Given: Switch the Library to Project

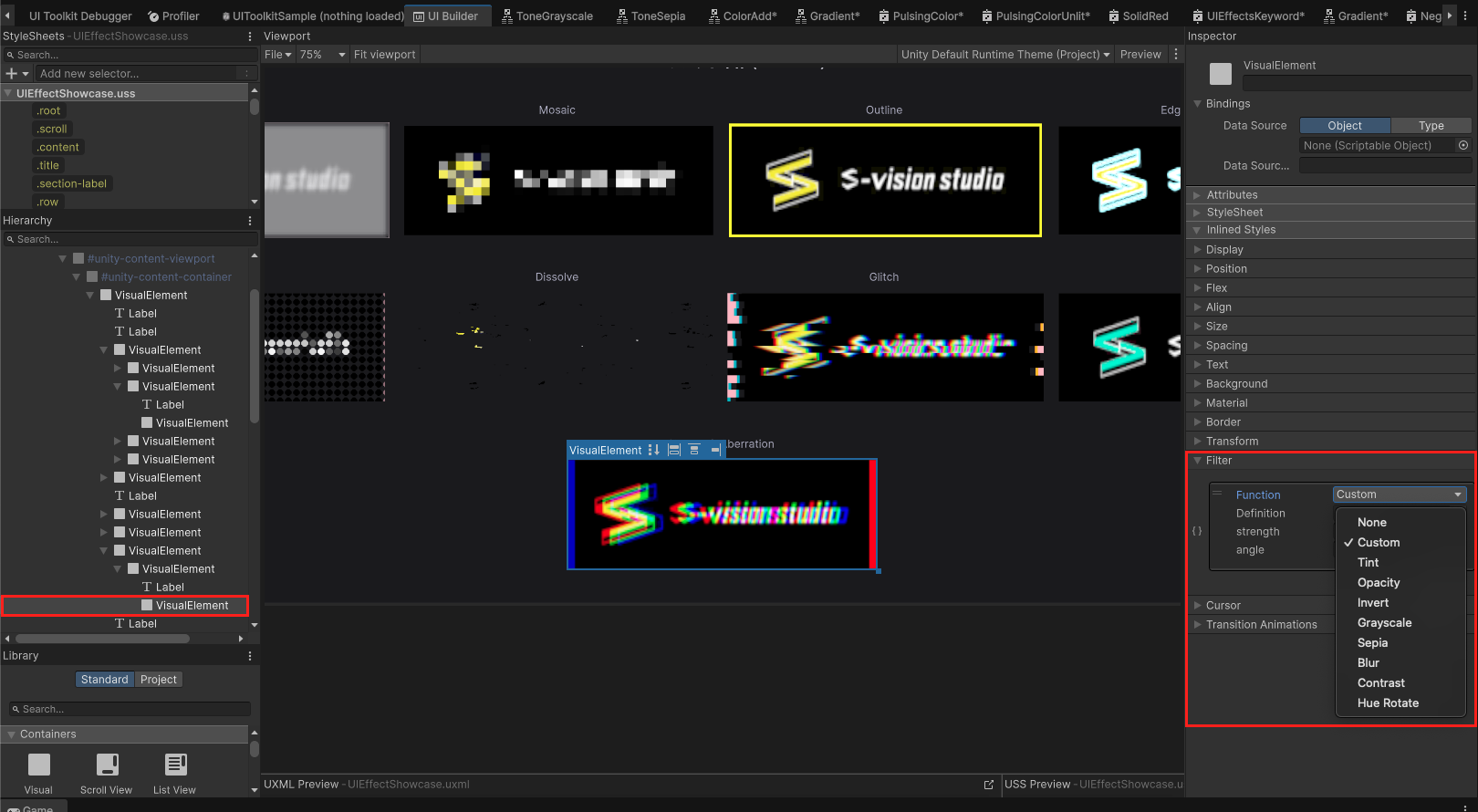Looking at the screenshot, I should click(159, 680).
